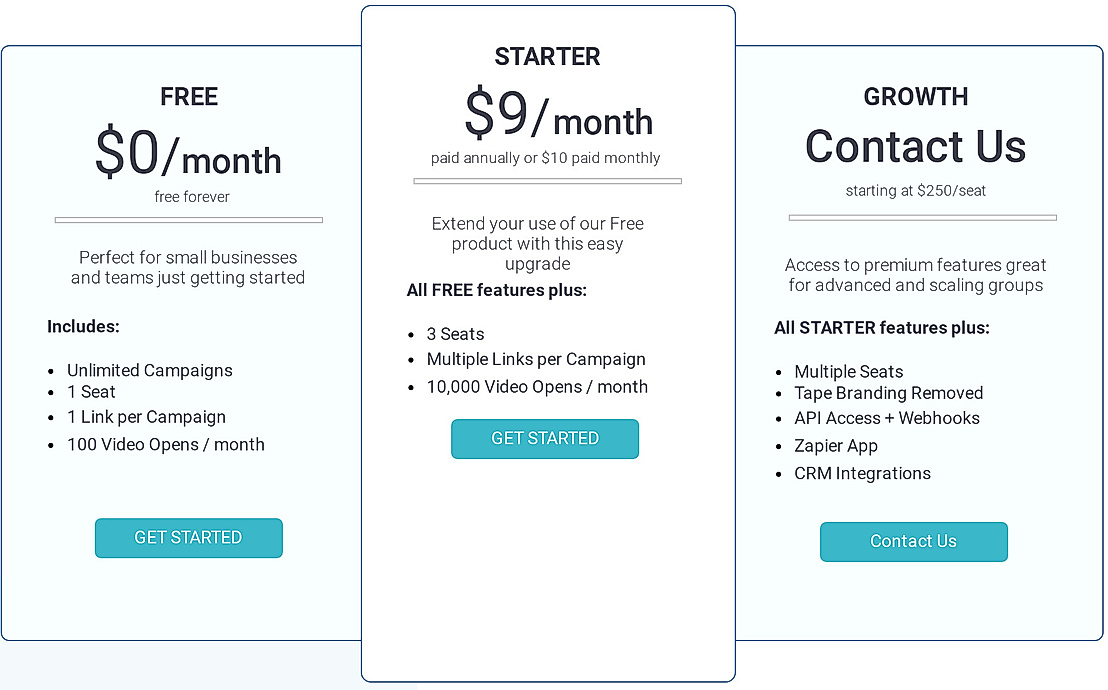Select the FREE plan heading
The image size is (1108, 690).
coord(189,97)
